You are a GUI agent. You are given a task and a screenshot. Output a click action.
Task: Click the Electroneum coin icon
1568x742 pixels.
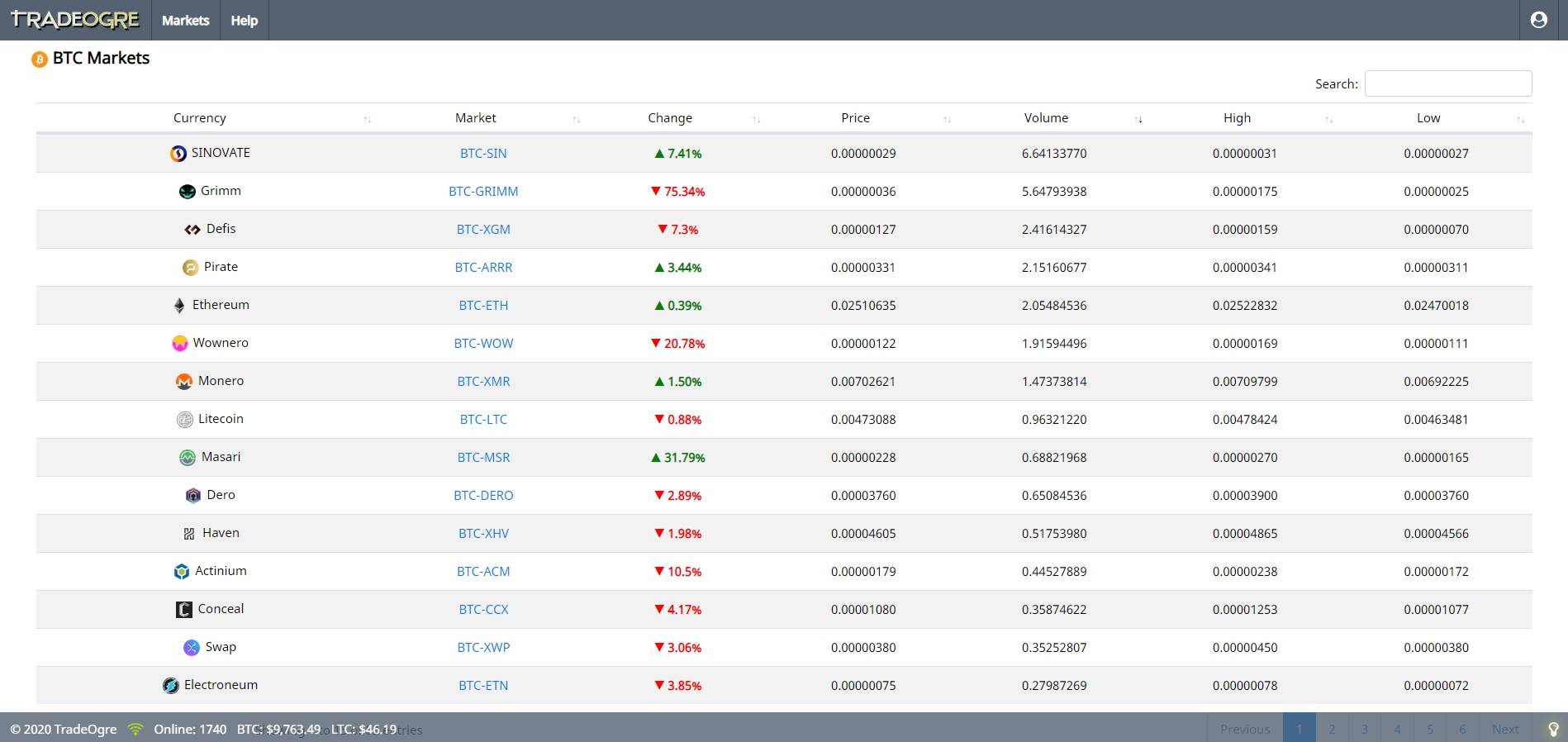[x=171, y=686]
